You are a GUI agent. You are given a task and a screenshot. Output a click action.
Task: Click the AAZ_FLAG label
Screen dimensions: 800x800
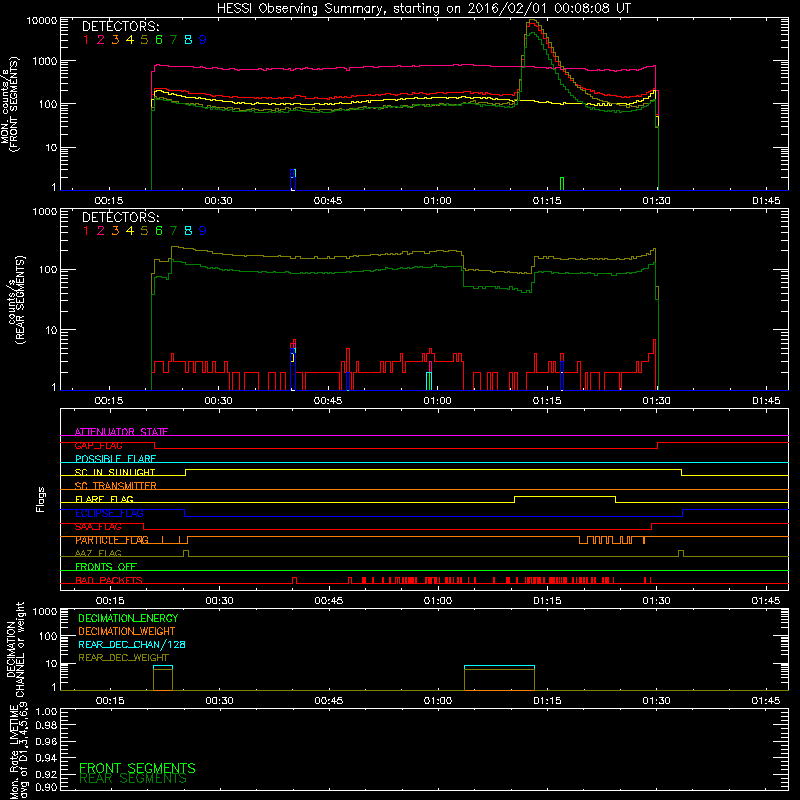(98, 553)
